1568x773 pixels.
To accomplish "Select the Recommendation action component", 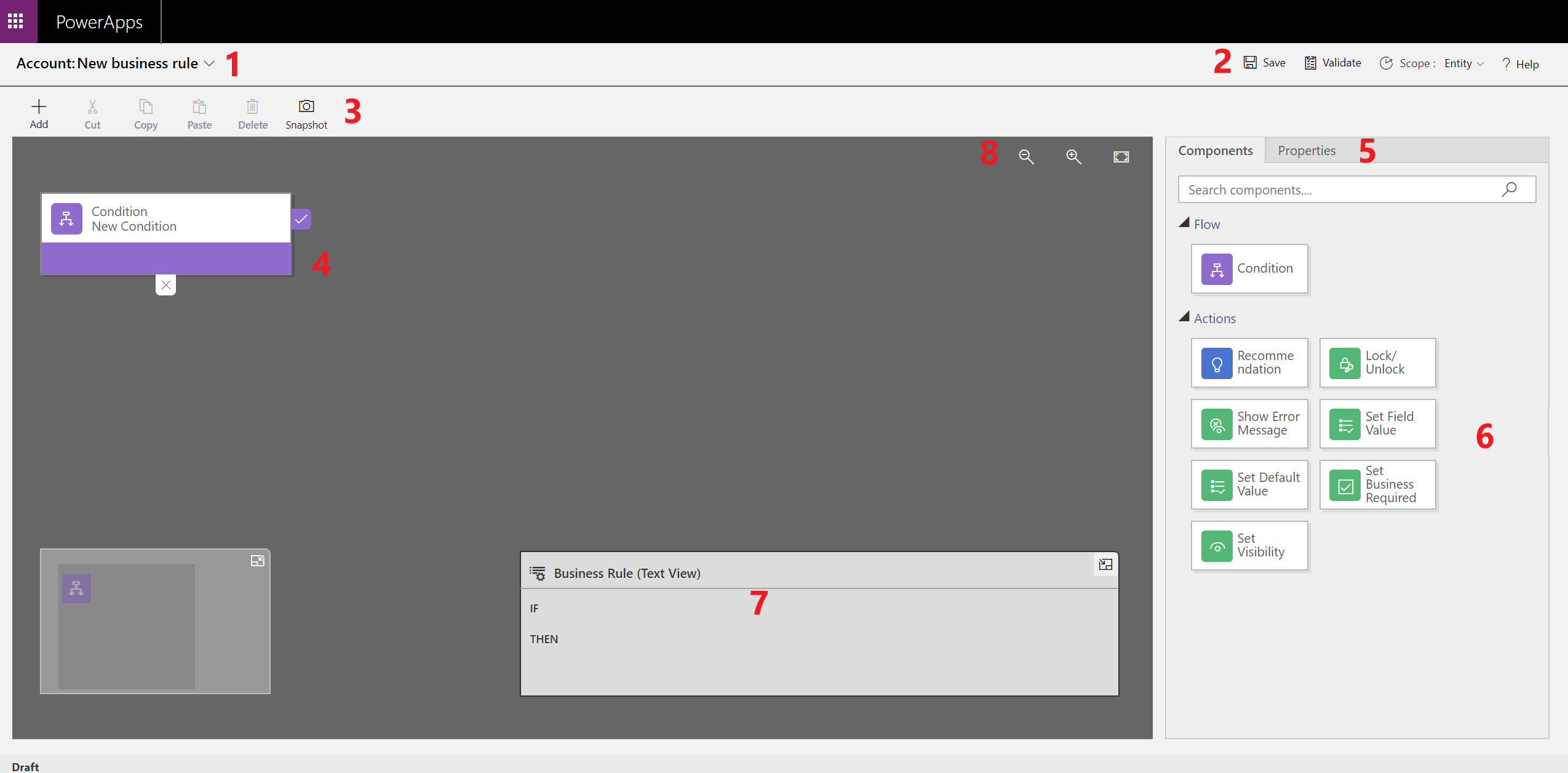I will pyautogui.click(x=1249, y=363).
